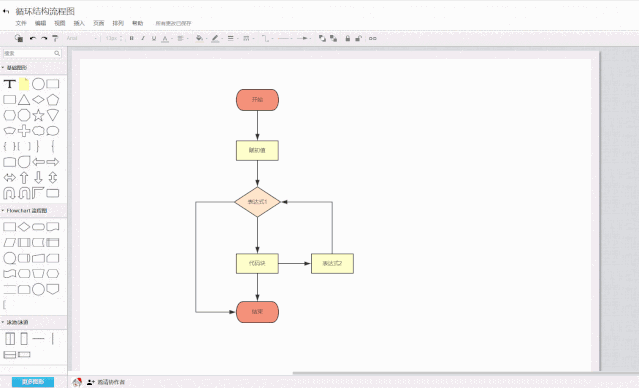Image resolution: width=639 pixels, height=388 pixels.
Task: Select the 代码块 rectangle node
Action: (x=258, y=264)
